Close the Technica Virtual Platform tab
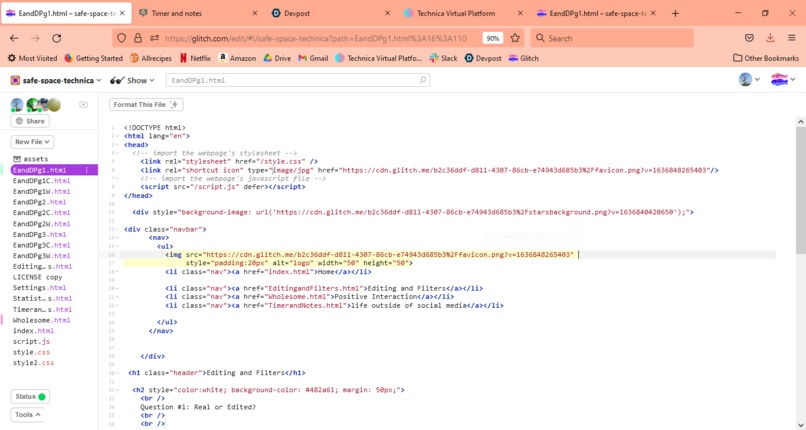Screen dimensions: 806x430 coord(520,13)
